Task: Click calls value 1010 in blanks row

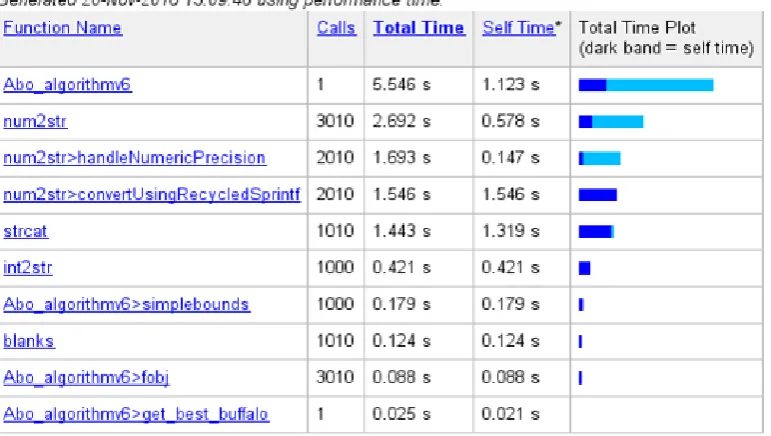Action: (x=335, y=341)
